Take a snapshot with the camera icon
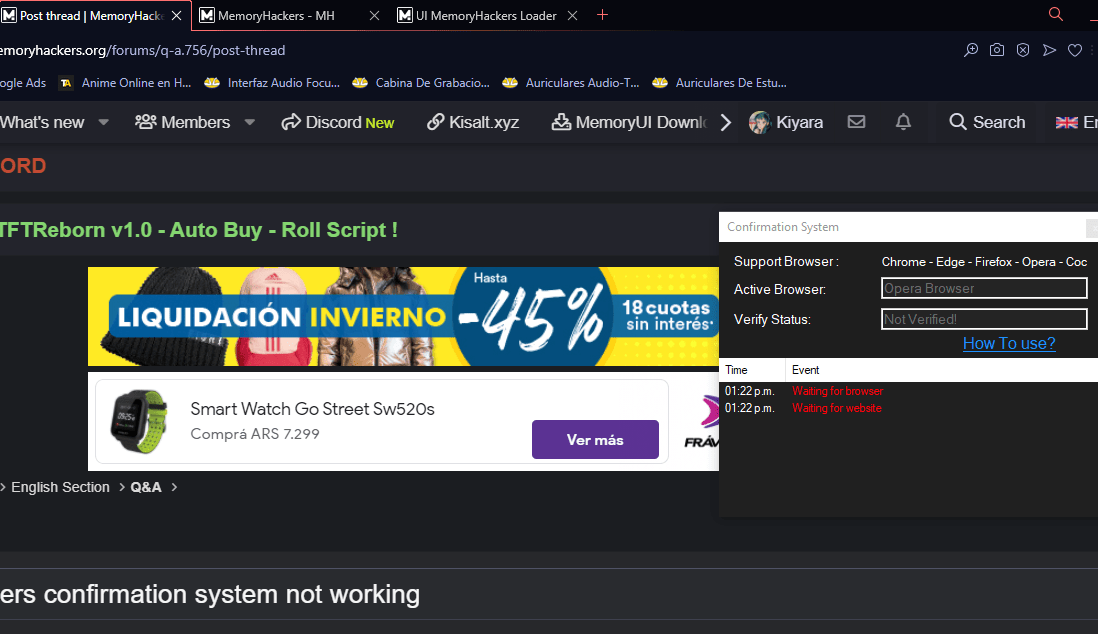Screen dimensions: 1098x634 (996, 50)
